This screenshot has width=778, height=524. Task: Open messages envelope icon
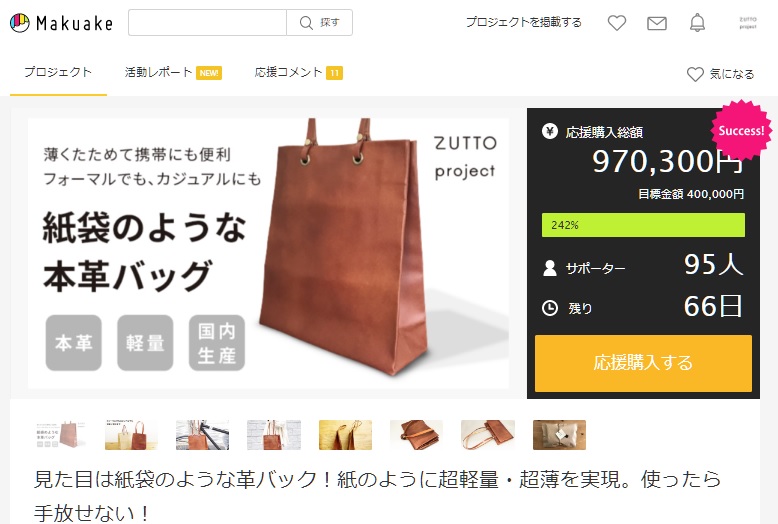coord(656,23)
